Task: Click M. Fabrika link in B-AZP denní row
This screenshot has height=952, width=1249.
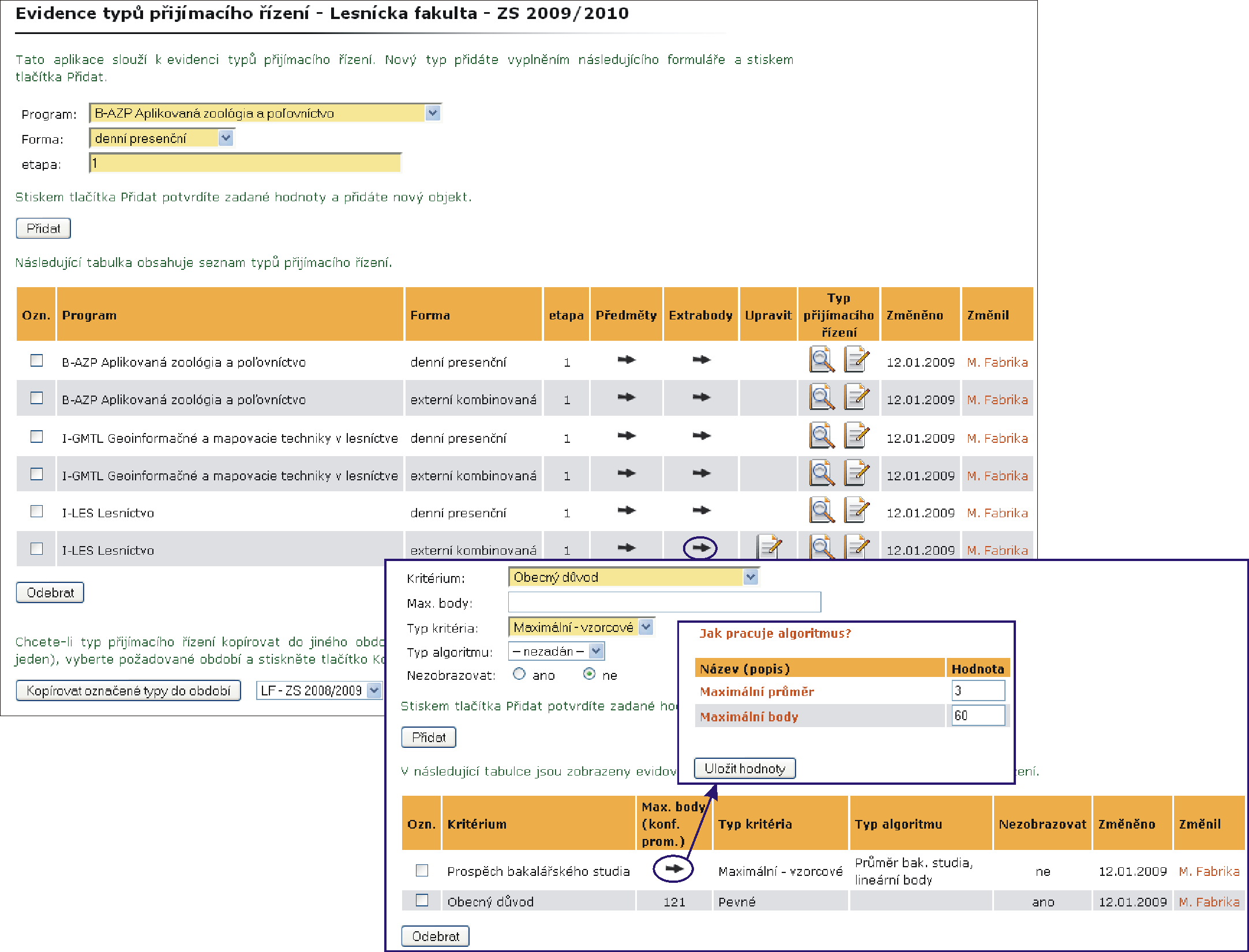Action: pyautogui.click(x=997, y=362)
